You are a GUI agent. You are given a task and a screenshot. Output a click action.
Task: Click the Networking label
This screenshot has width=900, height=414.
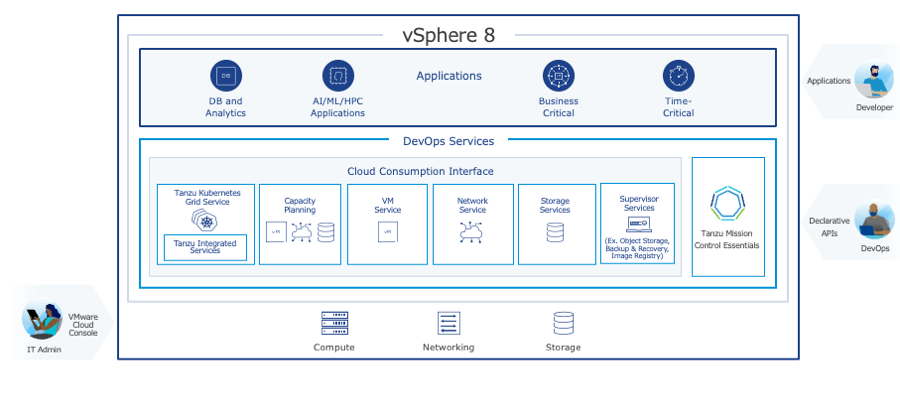(x=448, y=347)
